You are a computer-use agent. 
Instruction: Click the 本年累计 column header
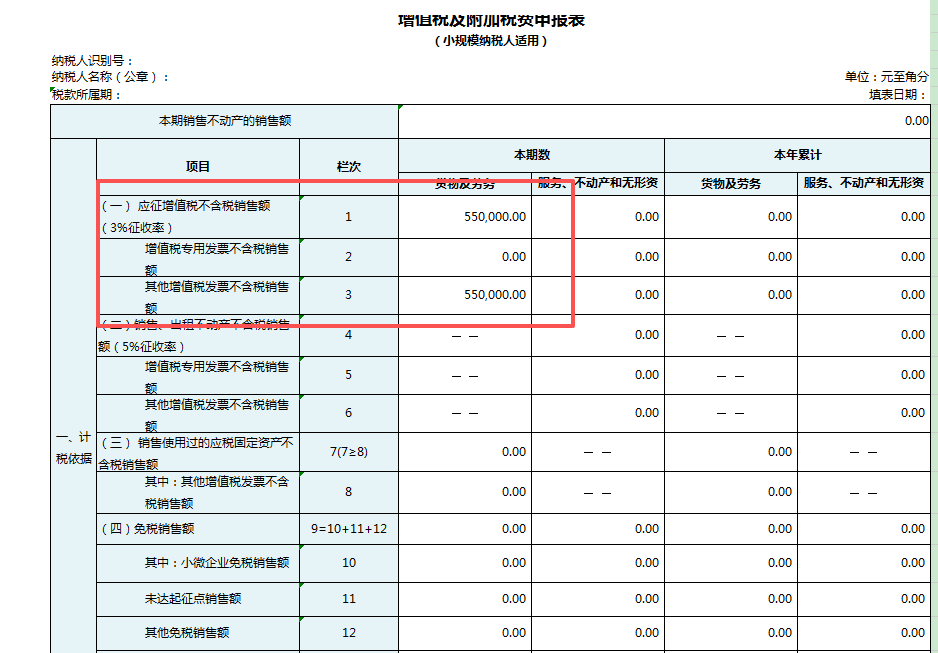pos(797,155)
